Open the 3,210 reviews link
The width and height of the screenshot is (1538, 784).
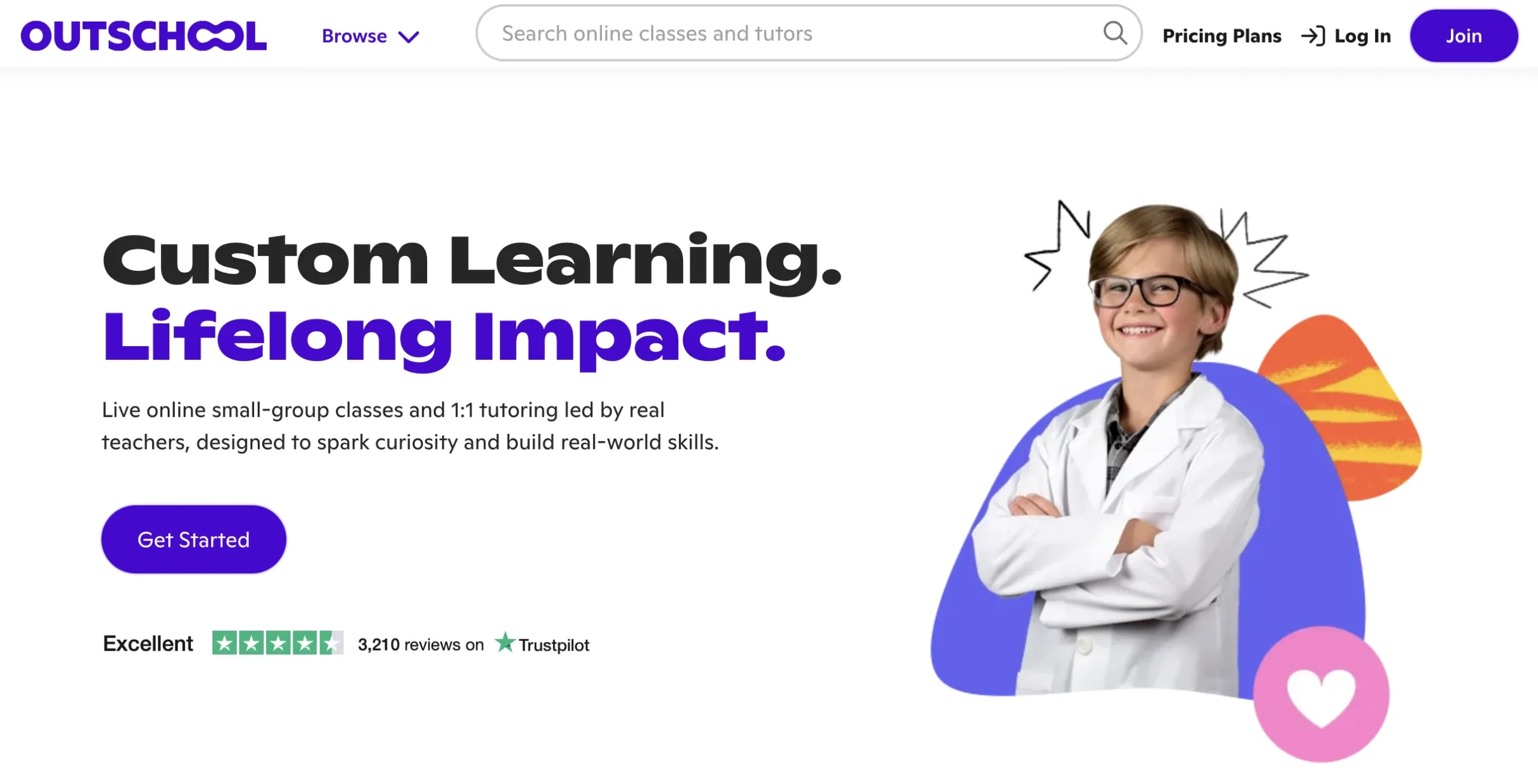pyautogui.click(x=421, y=645)
